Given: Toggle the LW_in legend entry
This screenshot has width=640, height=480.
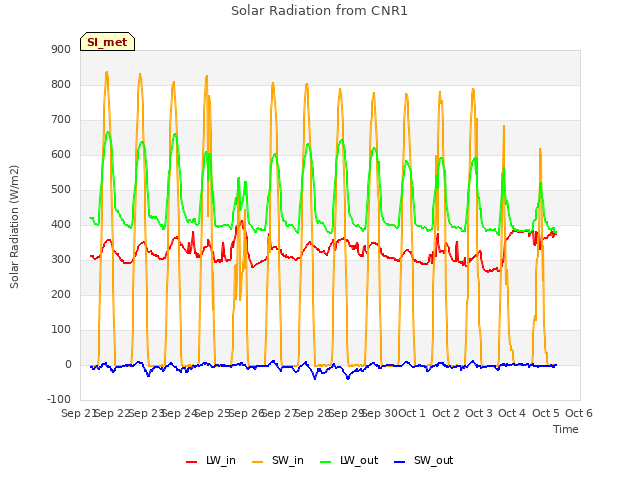Looking at the screenshot, I should [x=211, y=460].
